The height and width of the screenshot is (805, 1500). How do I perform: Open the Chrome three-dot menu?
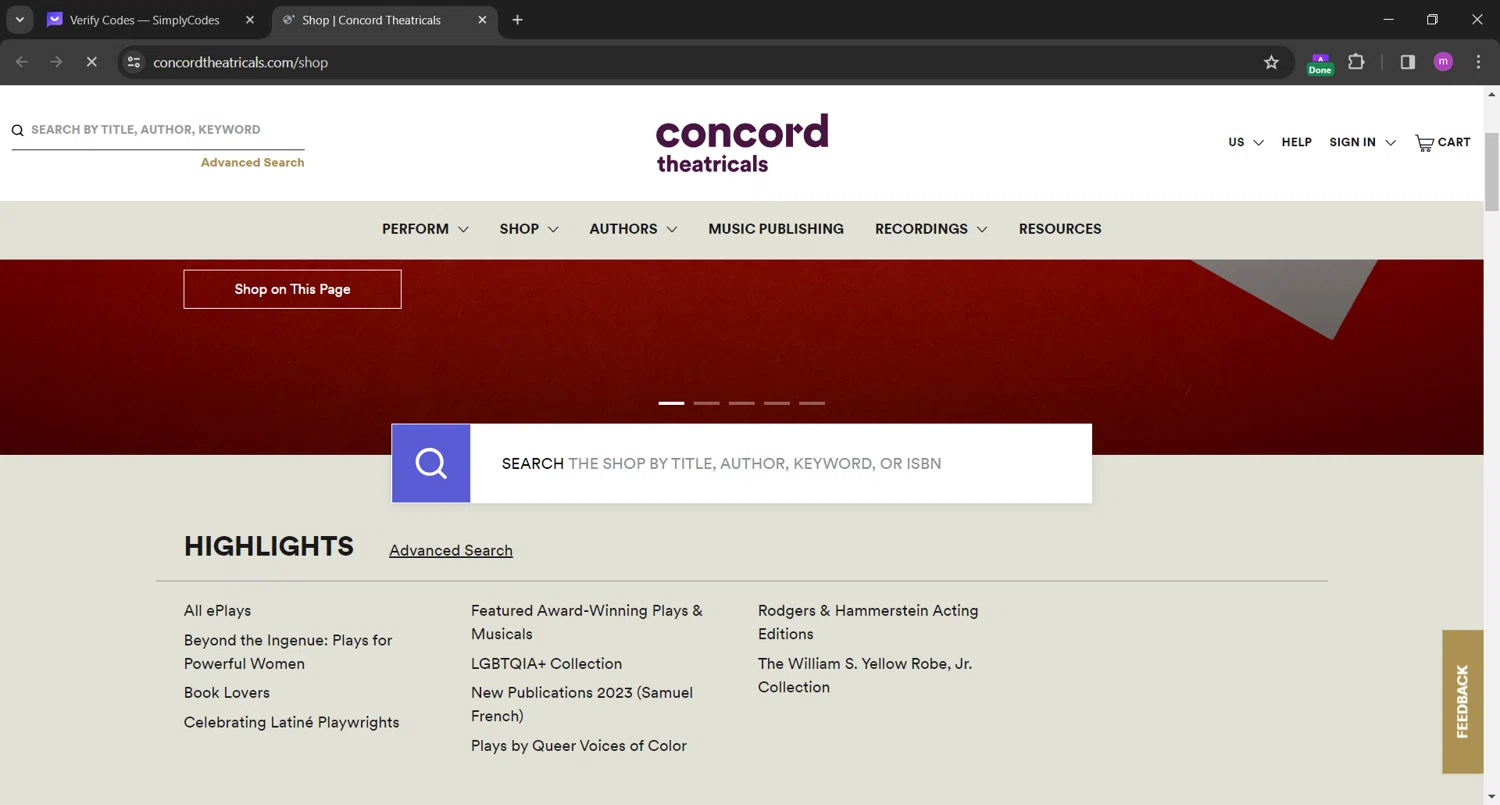pos(1478,62)
